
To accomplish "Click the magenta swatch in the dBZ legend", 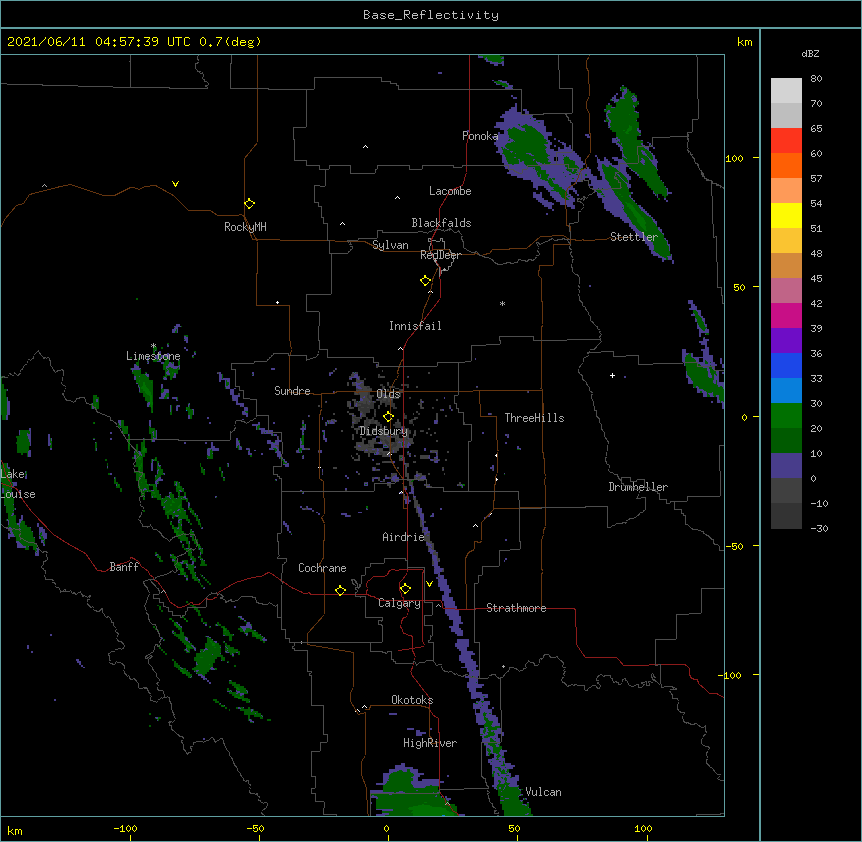I will pyautogui.click(x=786, y=315).
